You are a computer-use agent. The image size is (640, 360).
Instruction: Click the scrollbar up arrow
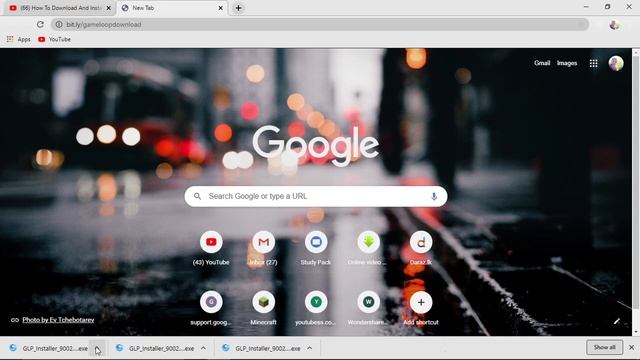point(636,52)
